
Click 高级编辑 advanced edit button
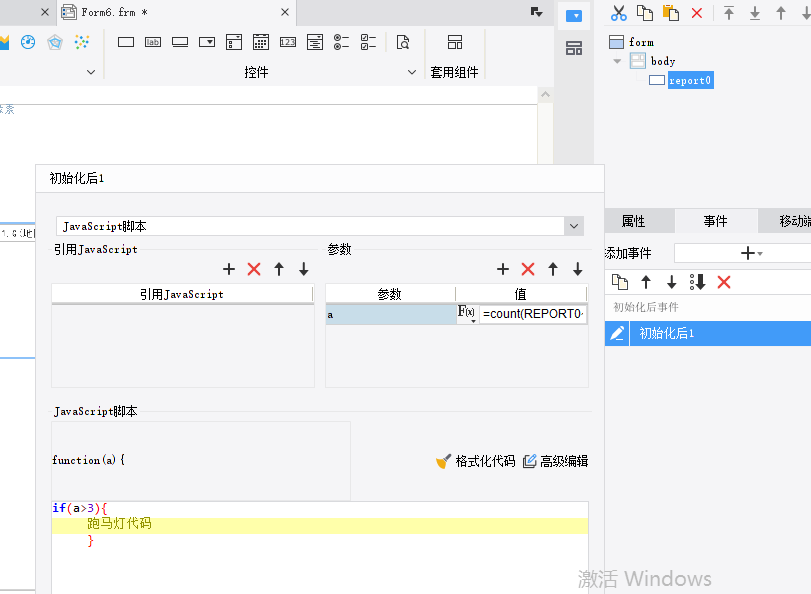pyautogui.click(x=555, y=461)
